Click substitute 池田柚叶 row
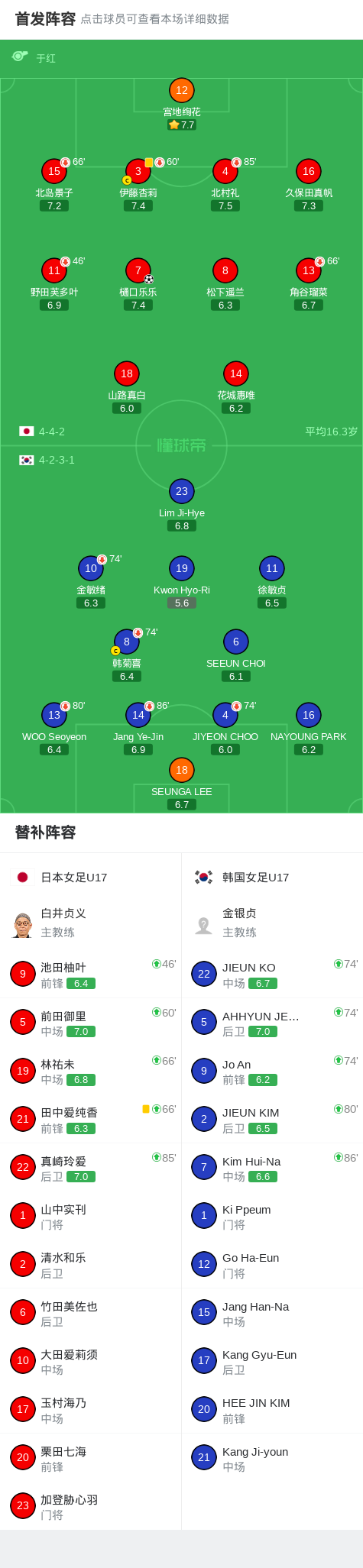 click(91, 974)
